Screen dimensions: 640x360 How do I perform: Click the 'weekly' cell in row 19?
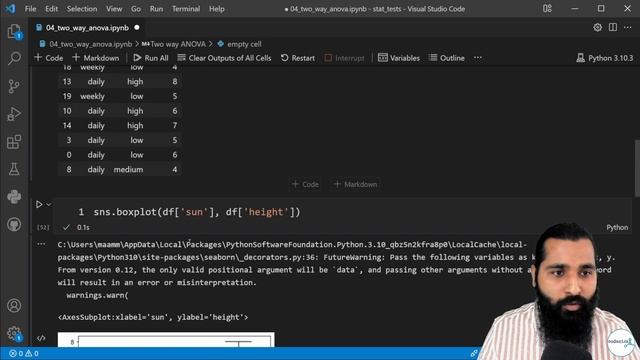click(x=92, y=96)
